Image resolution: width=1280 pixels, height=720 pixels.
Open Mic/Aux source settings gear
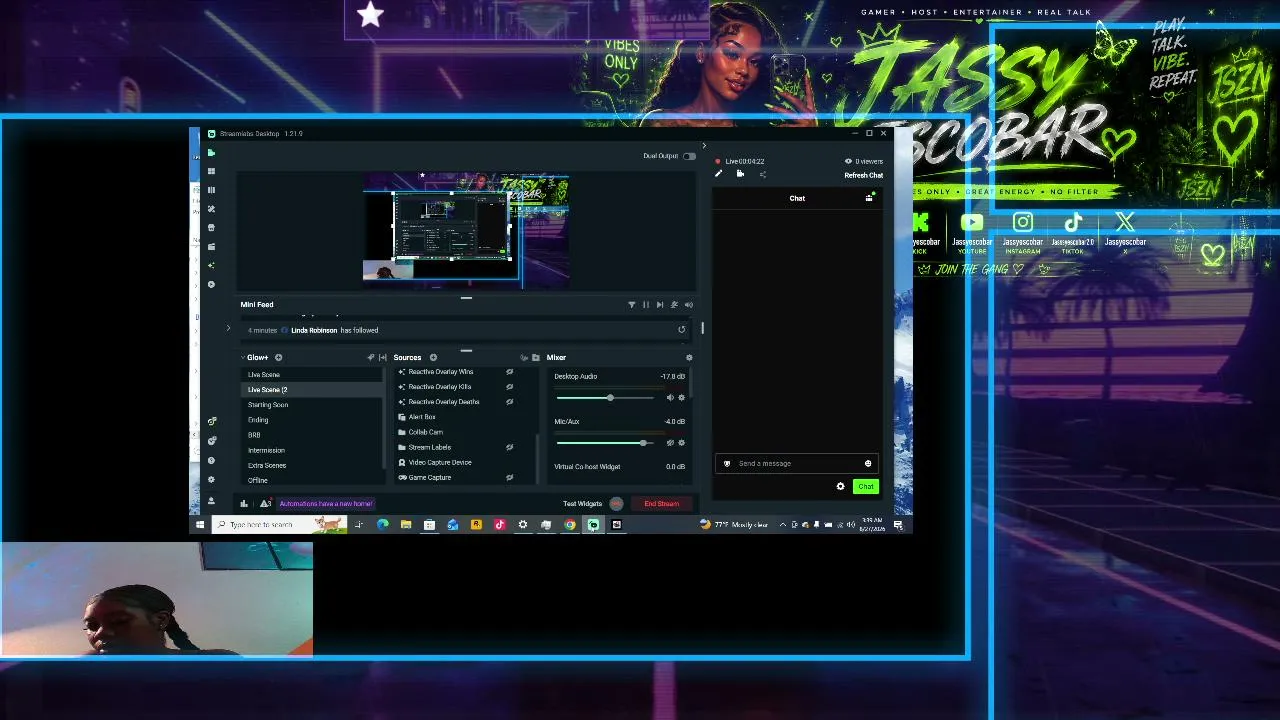coord(682,443)
